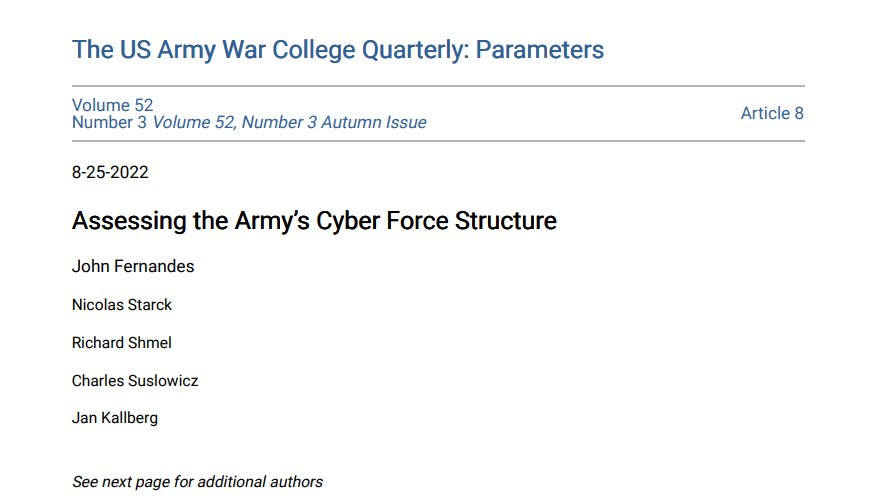The image size is (874, 496).
Task: Follow the italic Volume 52, Number 3 Autumn Issue link
Action: (289, 122)
